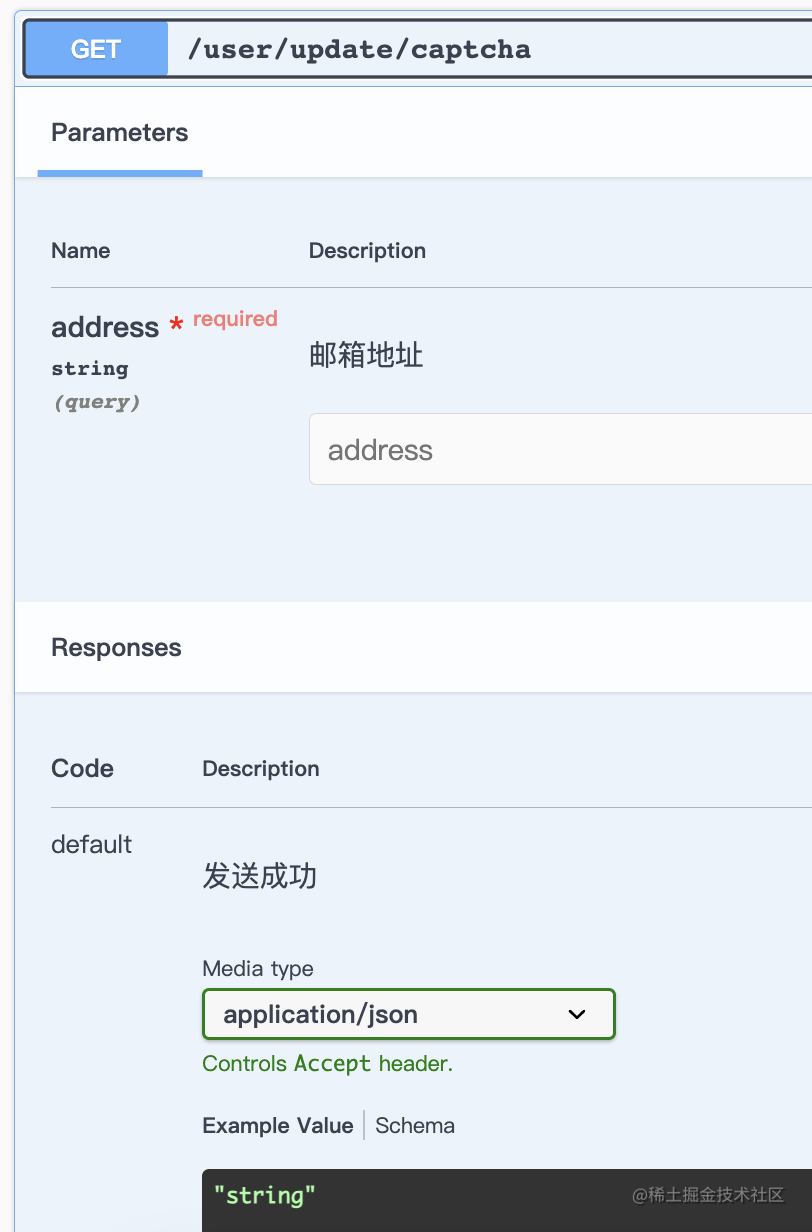Click the "string" example value code block
Screen dimensions: 812x1232
[x=265, y=1195]
